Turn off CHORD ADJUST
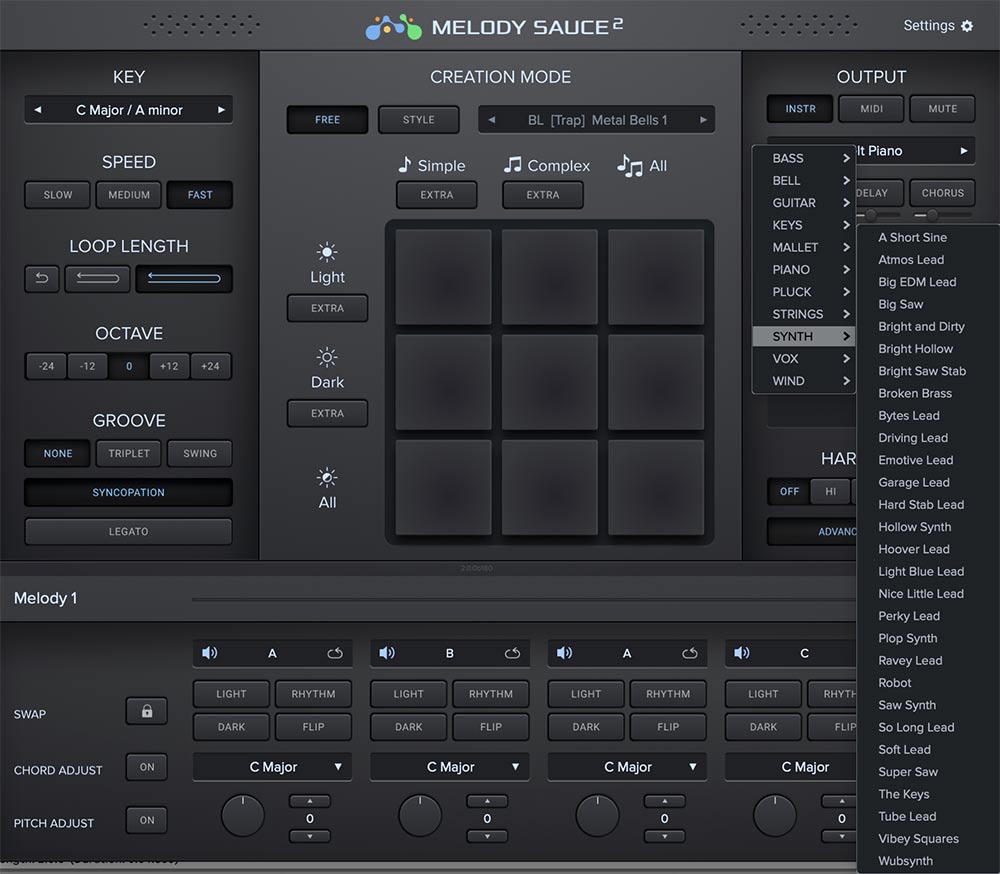1000x874 pixels. [146, 767]
